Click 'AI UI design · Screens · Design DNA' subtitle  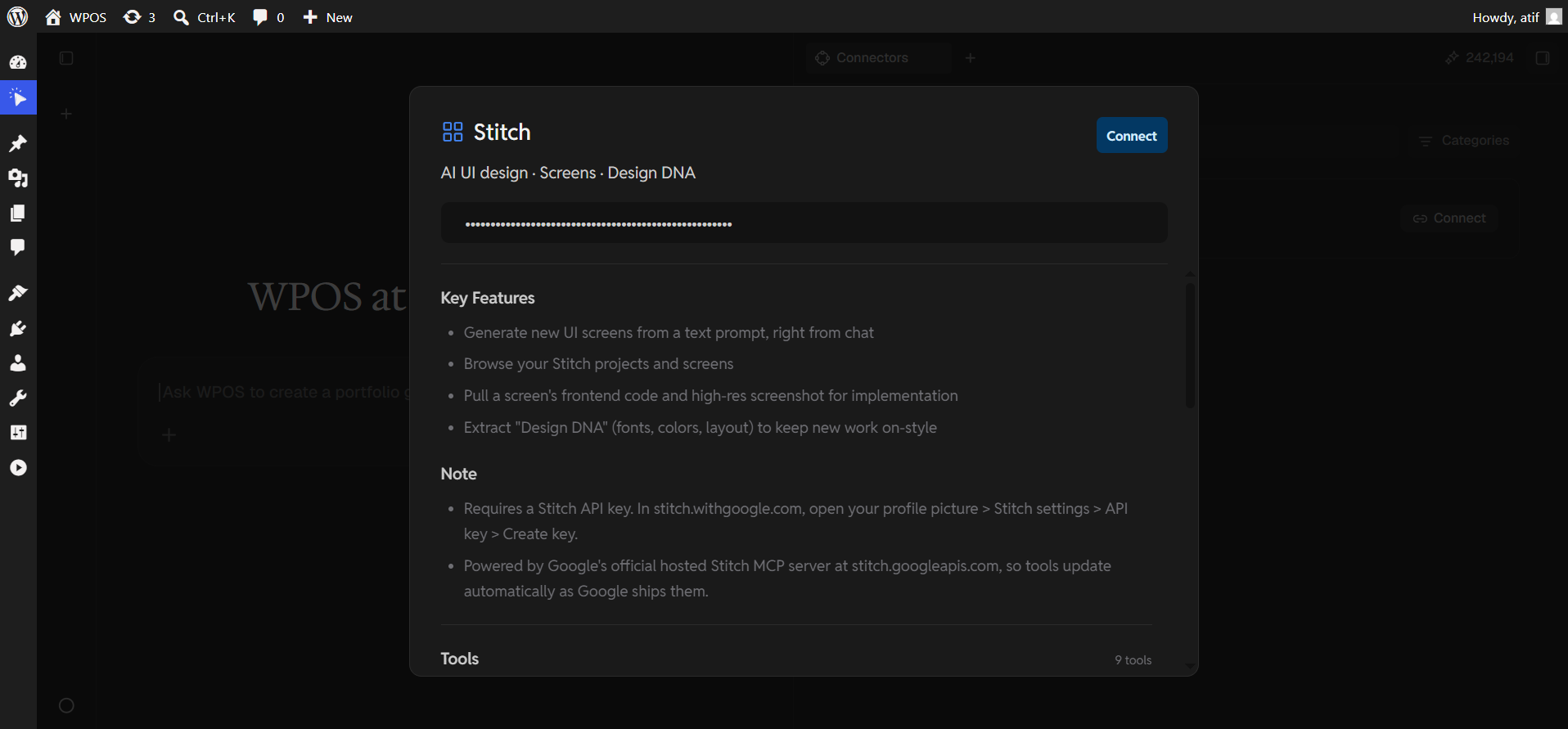(x=568, y=173)
